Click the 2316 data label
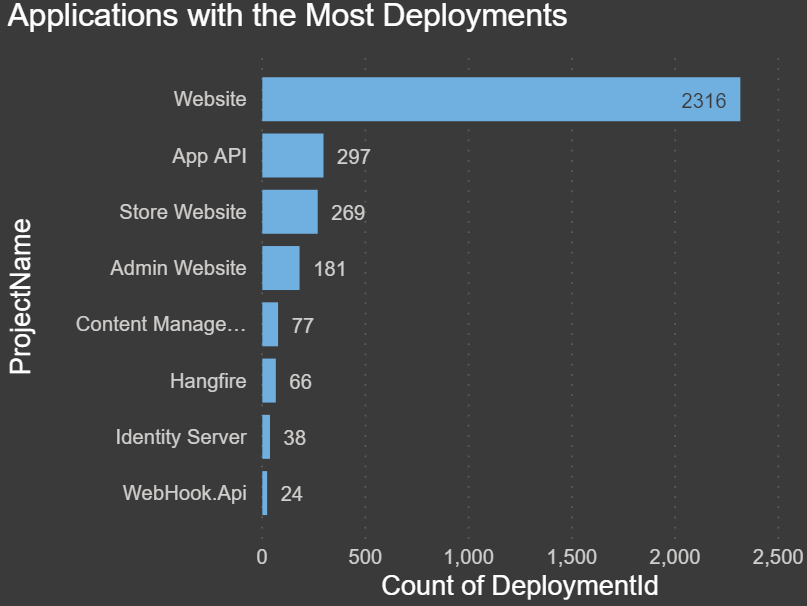This screenshot has height=606, width=807. 703,100
